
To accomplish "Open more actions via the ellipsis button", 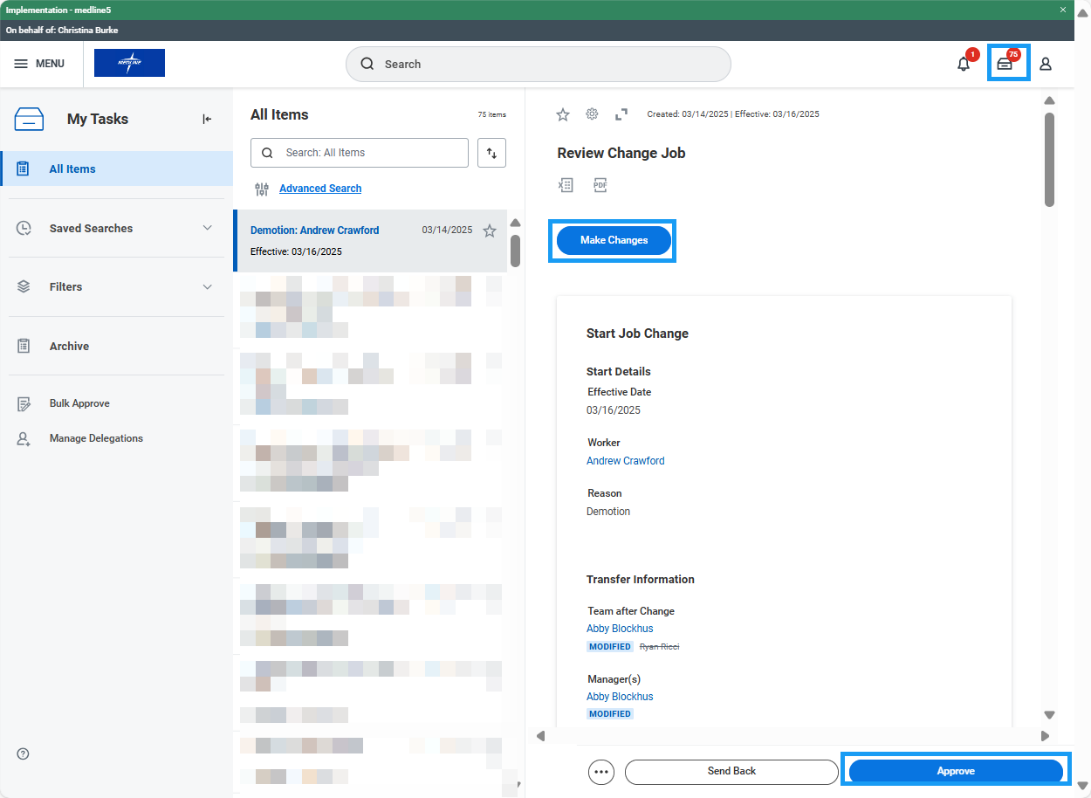I will (600, 771).
